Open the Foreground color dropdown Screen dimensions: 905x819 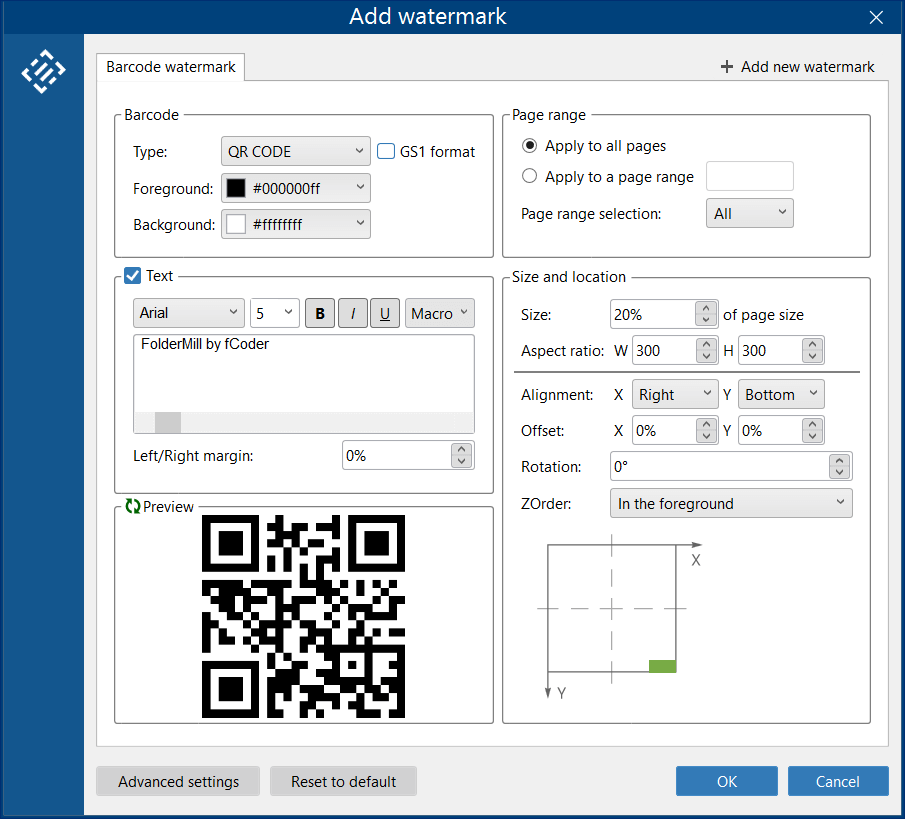[x=296, y=188]
